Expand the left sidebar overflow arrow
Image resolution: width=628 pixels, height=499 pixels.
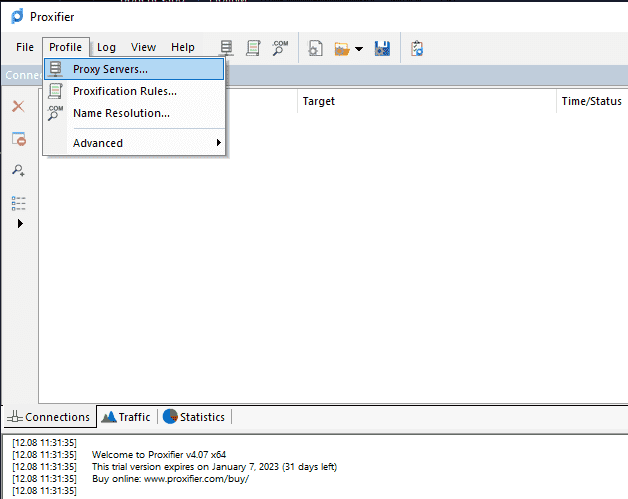point(18,223)
